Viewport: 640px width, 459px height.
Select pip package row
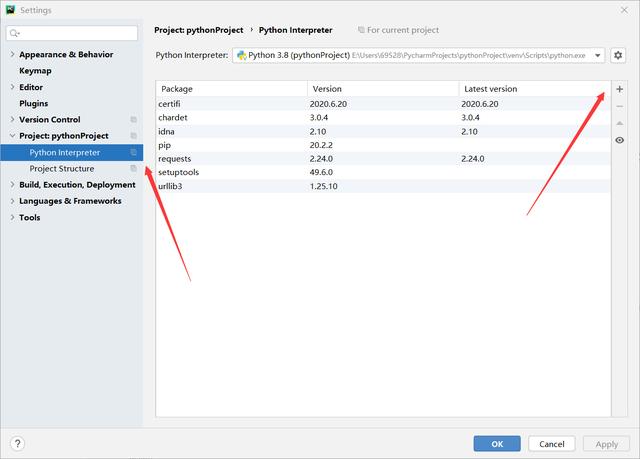click(383, 145)
